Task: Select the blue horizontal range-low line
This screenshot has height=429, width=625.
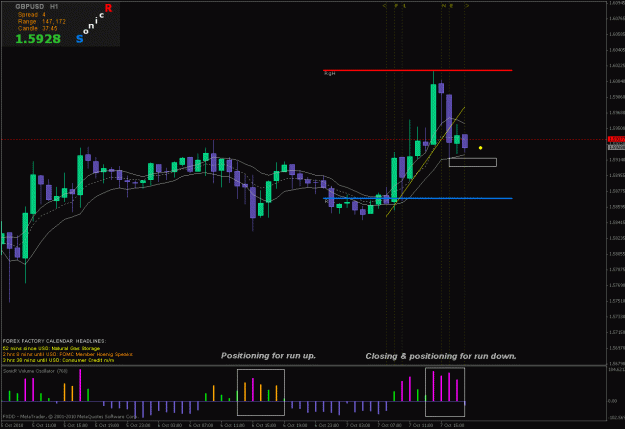Action: (417, 198)
